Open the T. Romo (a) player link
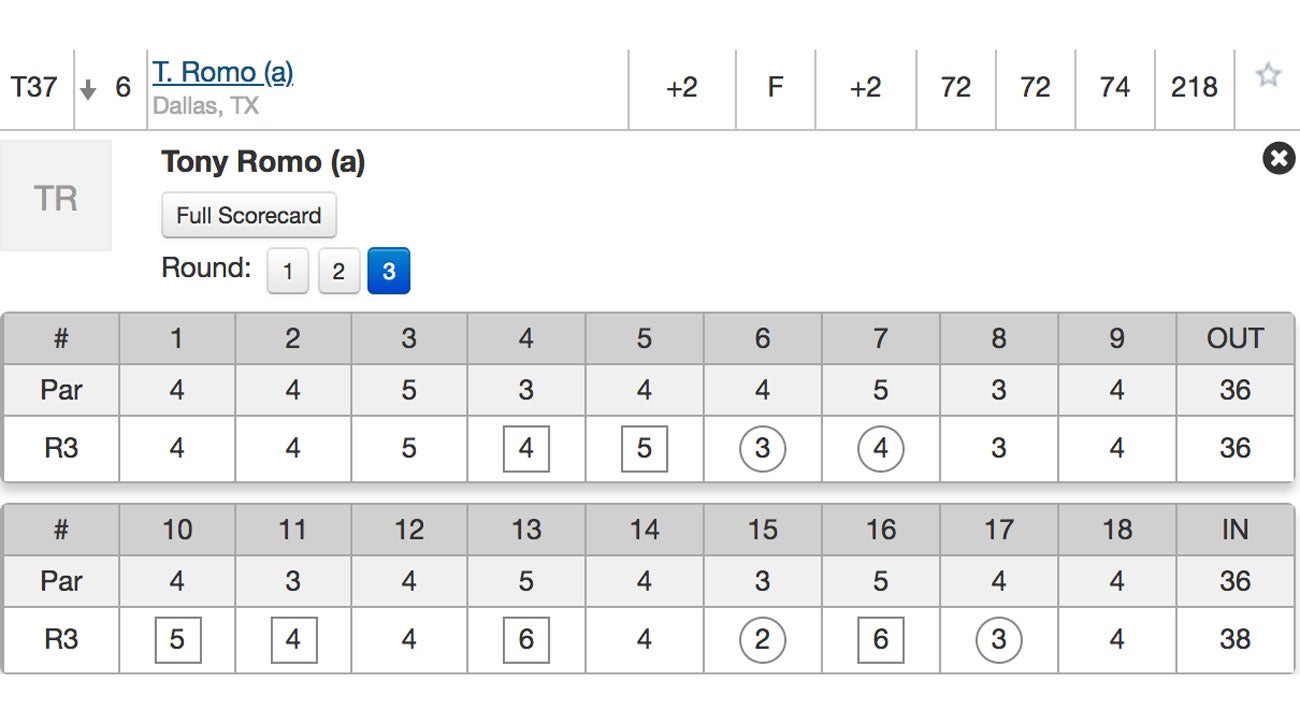 [223, 72]
